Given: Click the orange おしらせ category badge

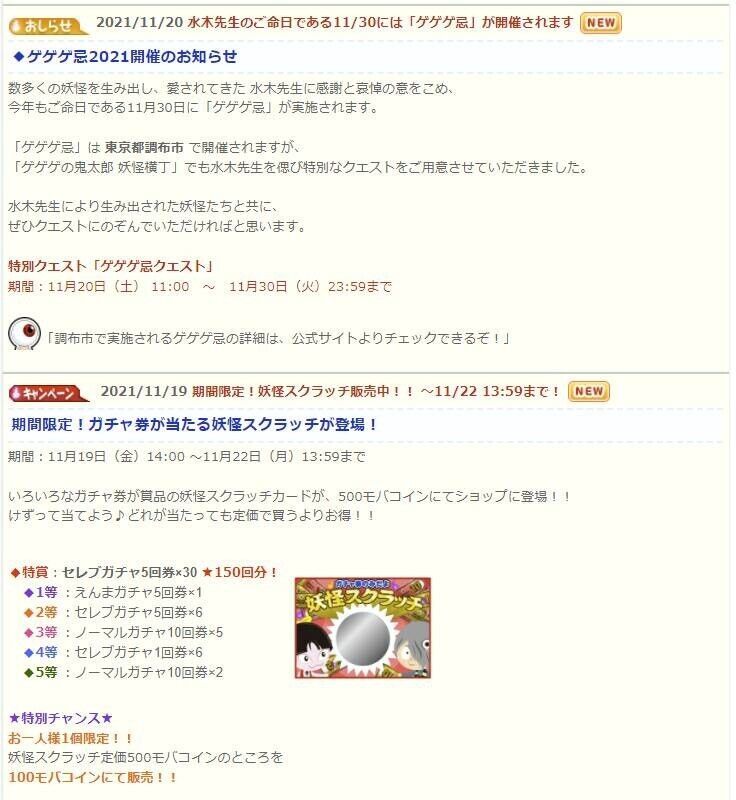Looking at the screenshot, I should pyautogui.click(x=48, y=26).
